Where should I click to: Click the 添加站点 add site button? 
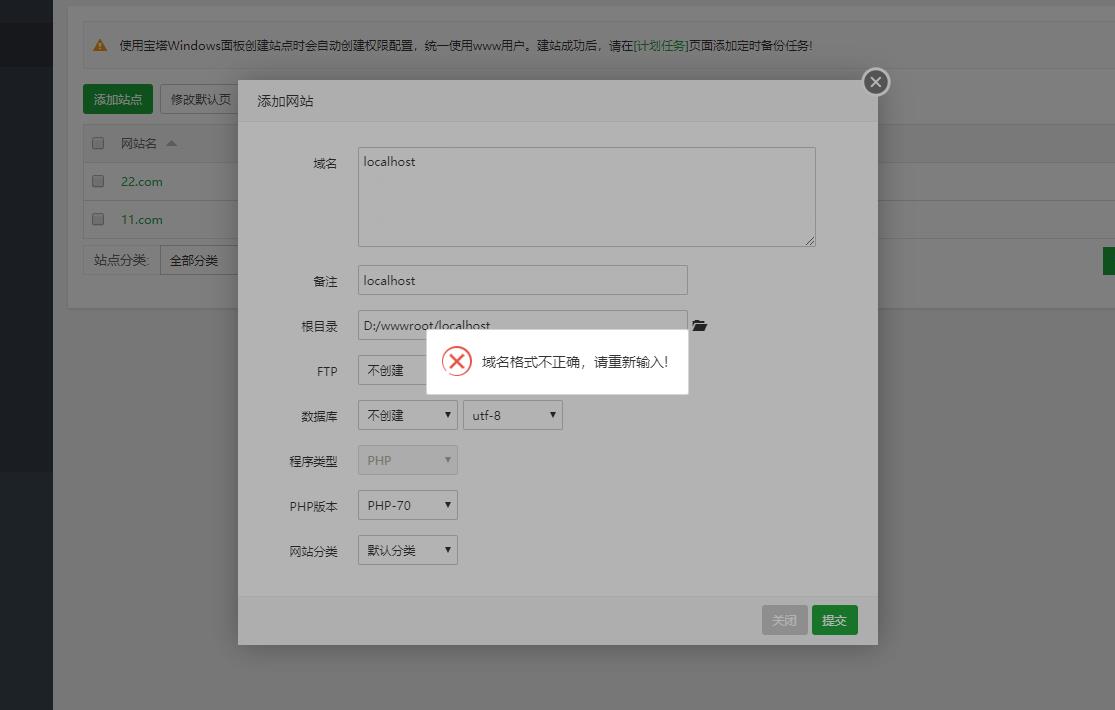pyautogui.click(x=118, y=99)
